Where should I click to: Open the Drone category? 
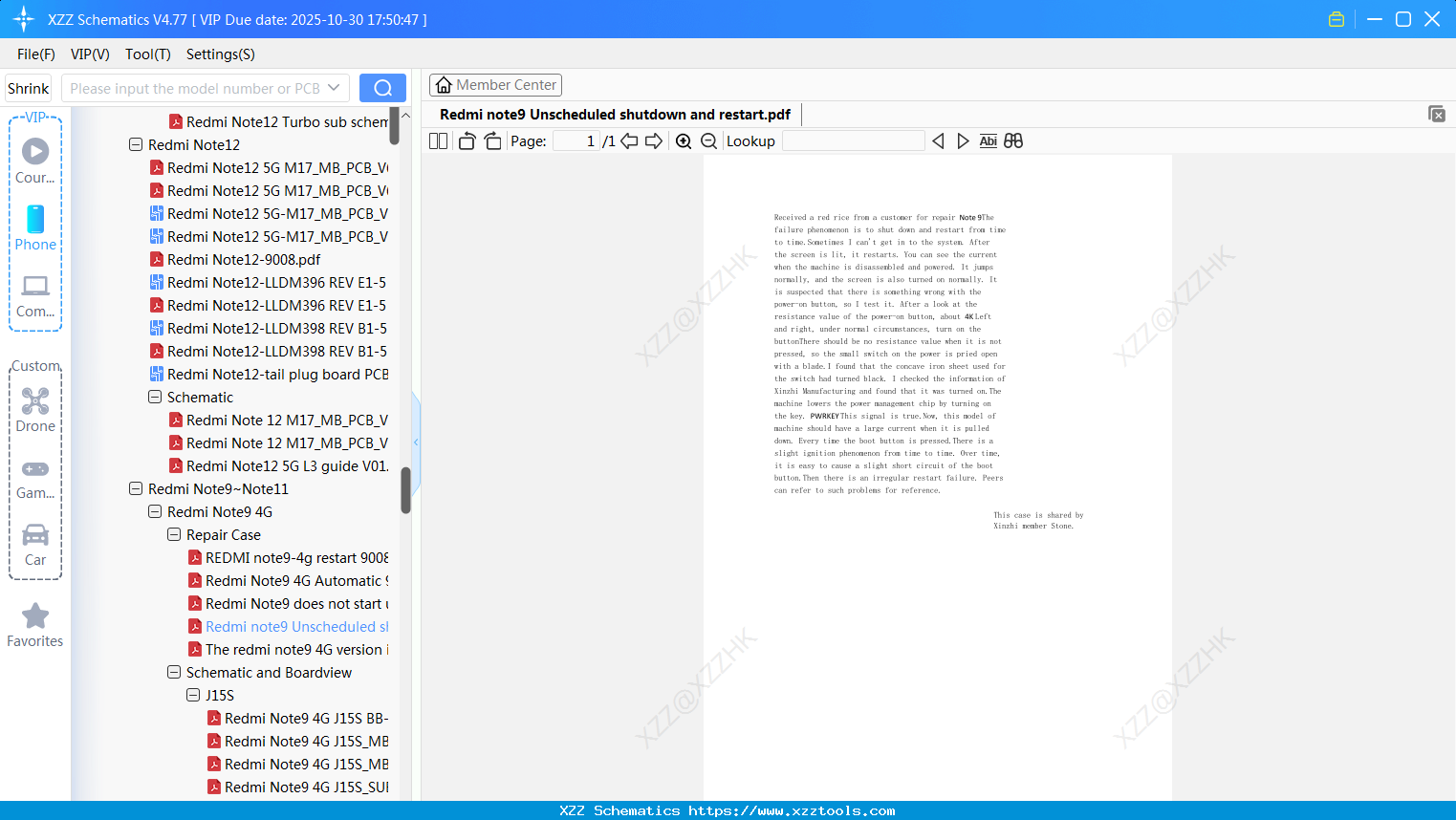click(x=35, y=410)
